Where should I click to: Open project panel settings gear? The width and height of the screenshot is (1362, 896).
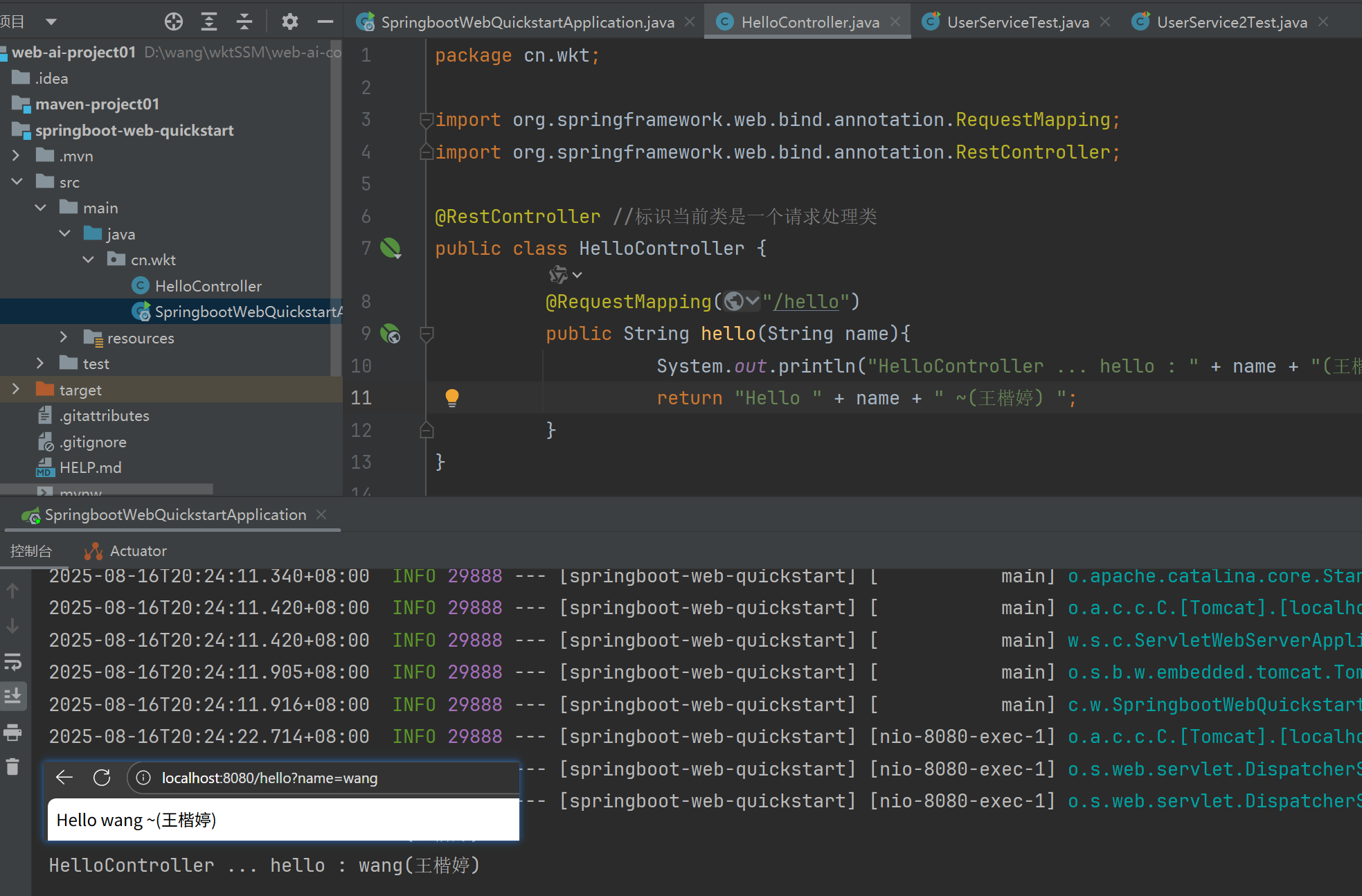[289, 21]
